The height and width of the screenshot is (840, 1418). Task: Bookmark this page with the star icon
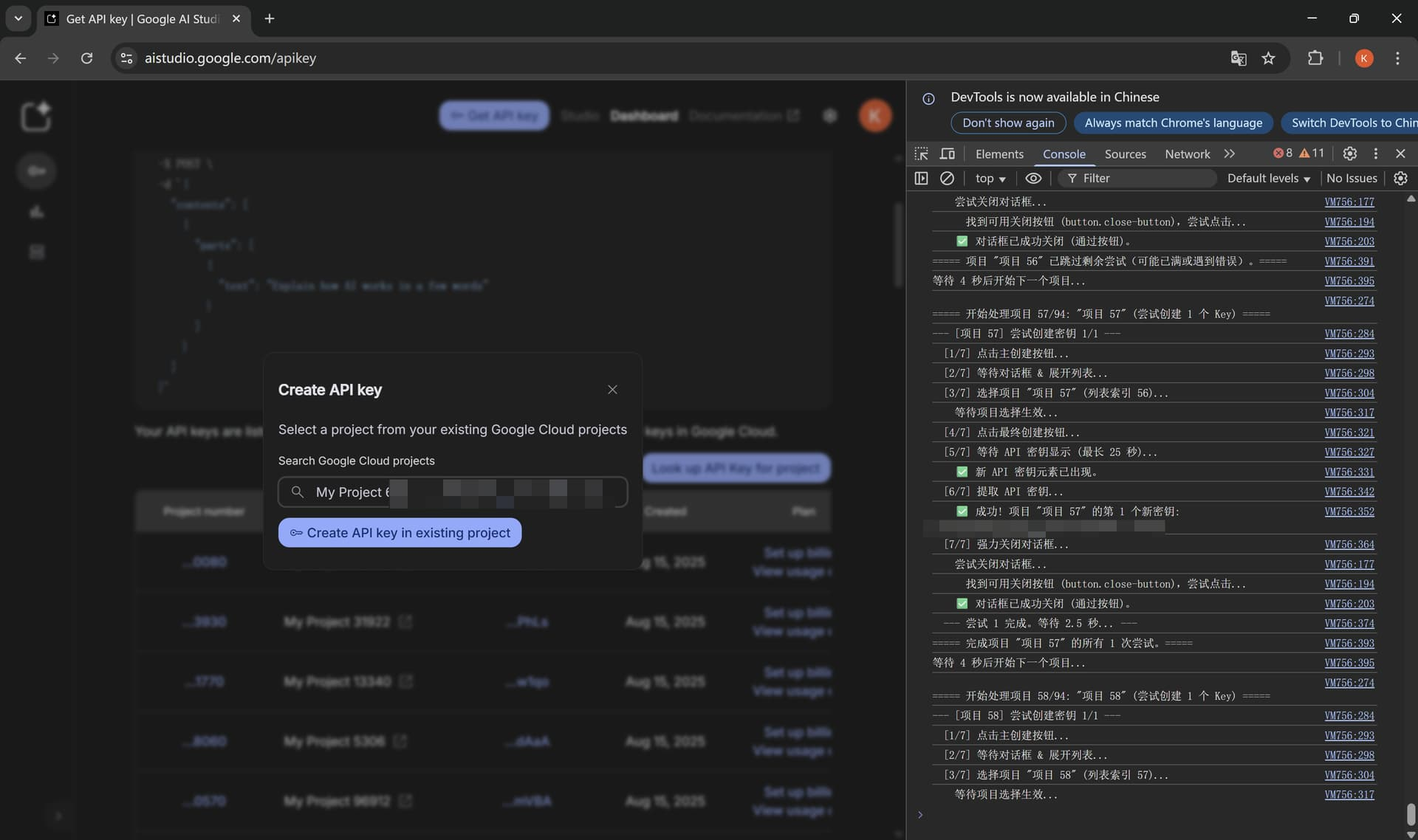[x=1268, y=58]
